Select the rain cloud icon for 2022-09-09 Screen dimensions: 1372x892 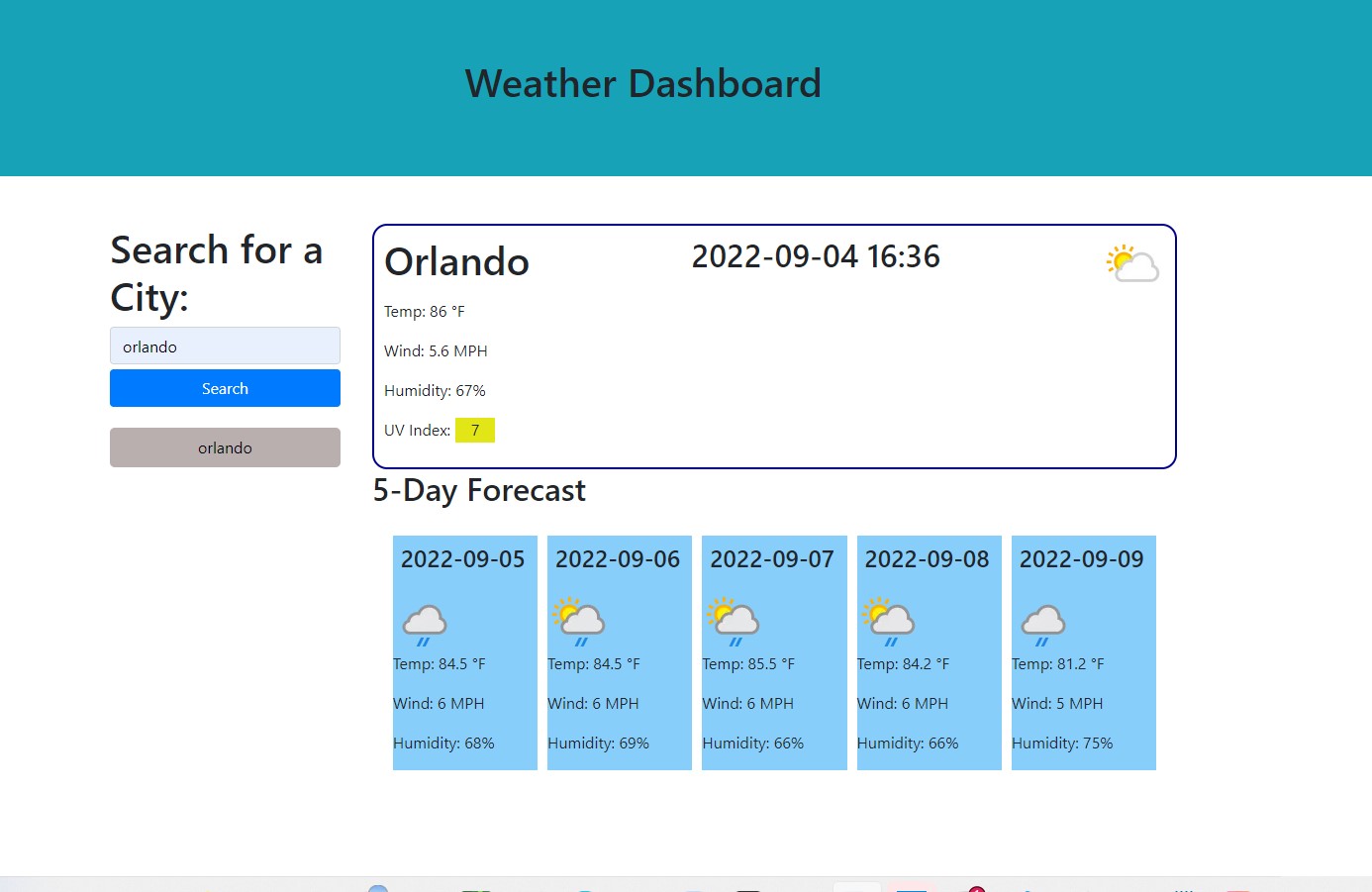pyautogui.click(x=1042, y=625)
